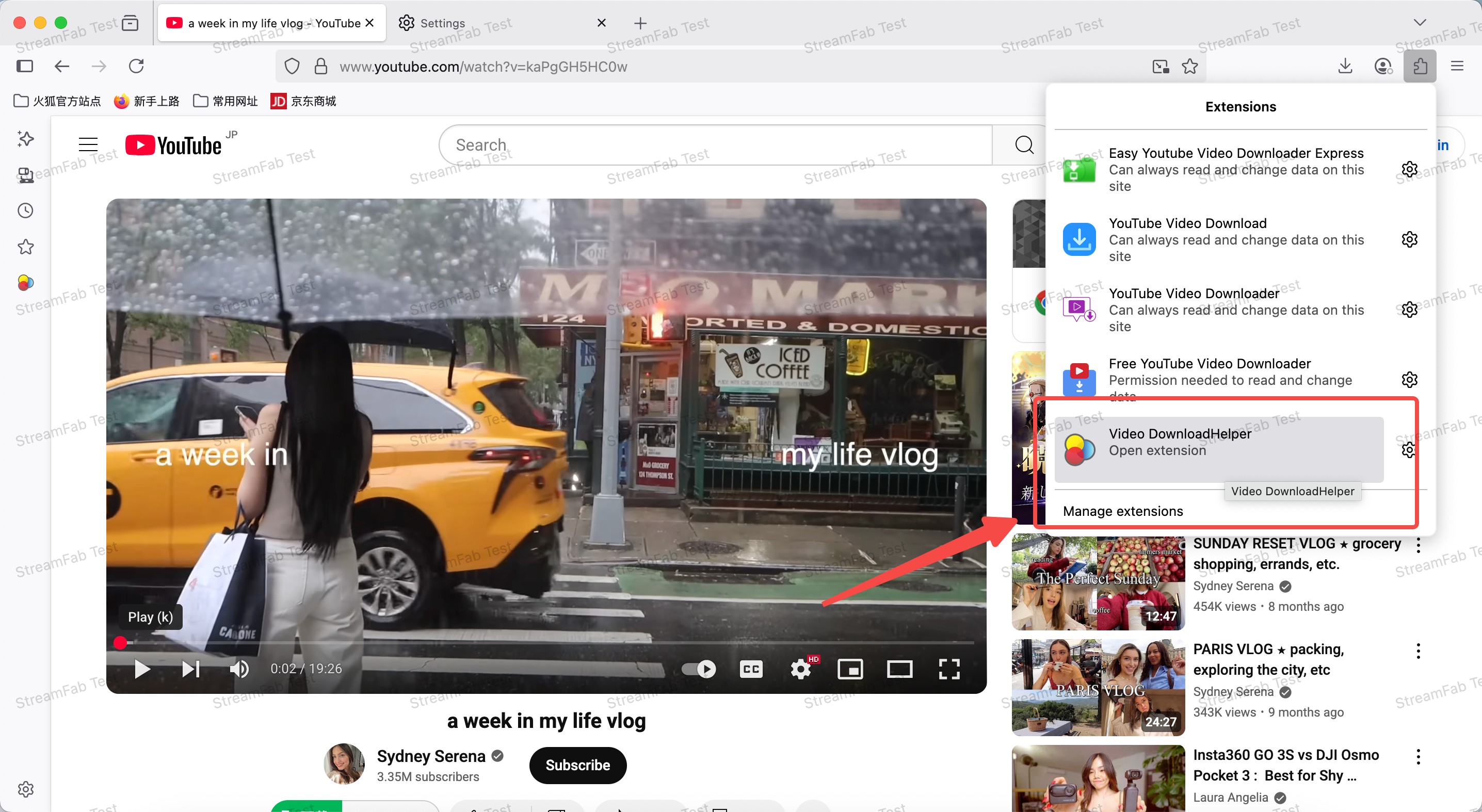
Task: Open PARIS VLOG video thumbnail
Action: (1098, 688)
